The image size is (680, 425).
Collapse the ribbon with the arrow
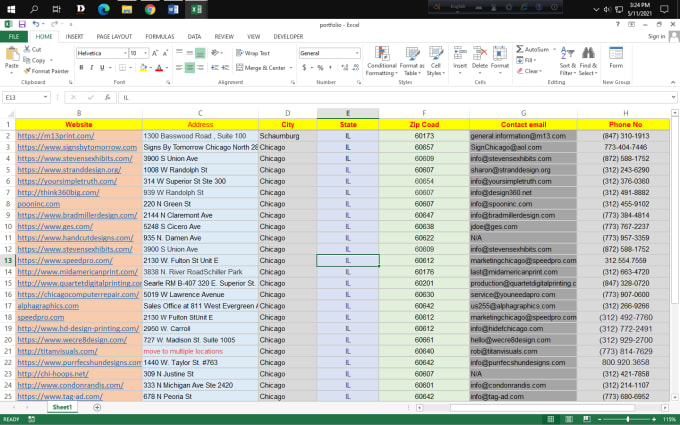673,82
